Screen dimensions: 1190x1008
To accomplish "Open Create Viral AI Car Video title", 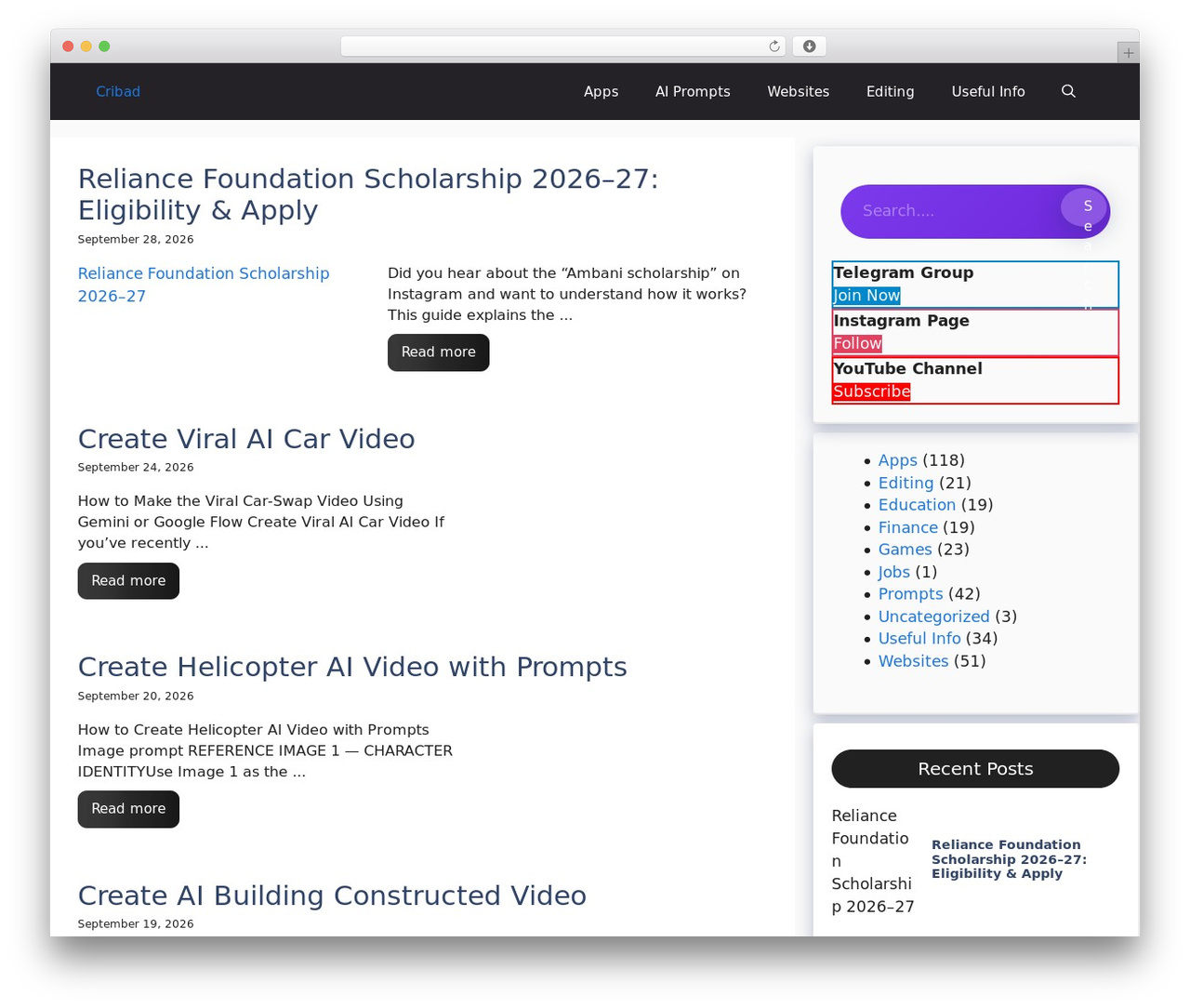I will pyautogui.click(x=246, y=439).
